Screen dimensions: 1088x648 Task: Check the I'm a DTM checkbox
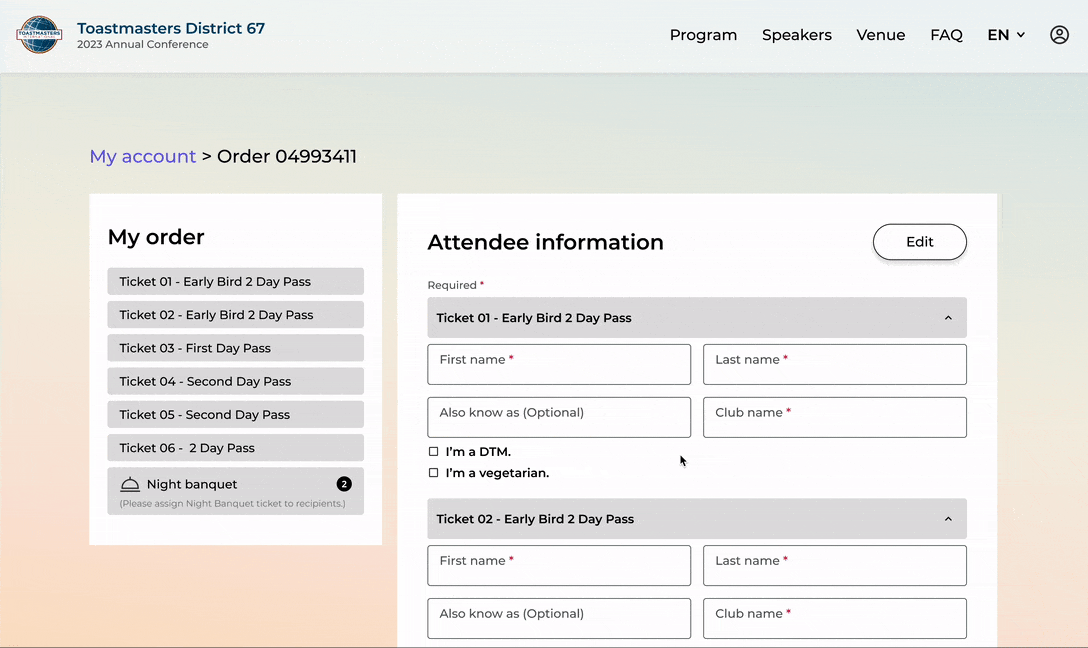433,452
